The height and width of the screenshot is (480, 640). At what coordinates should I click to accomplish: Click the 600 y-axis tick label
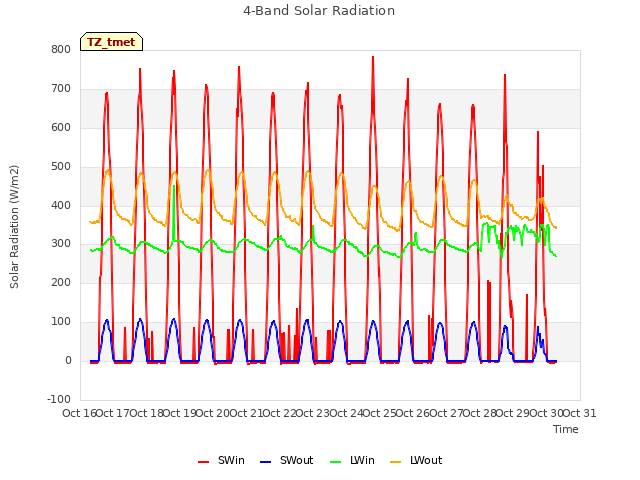pyautogui.click(x=61, y=127)
